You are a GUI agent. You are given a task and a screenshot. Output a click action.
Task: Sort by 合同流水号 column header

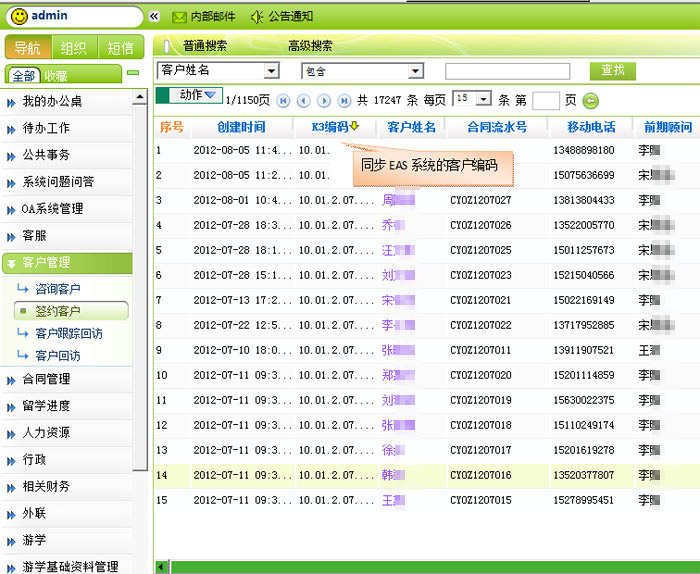[x=497, y=127]
